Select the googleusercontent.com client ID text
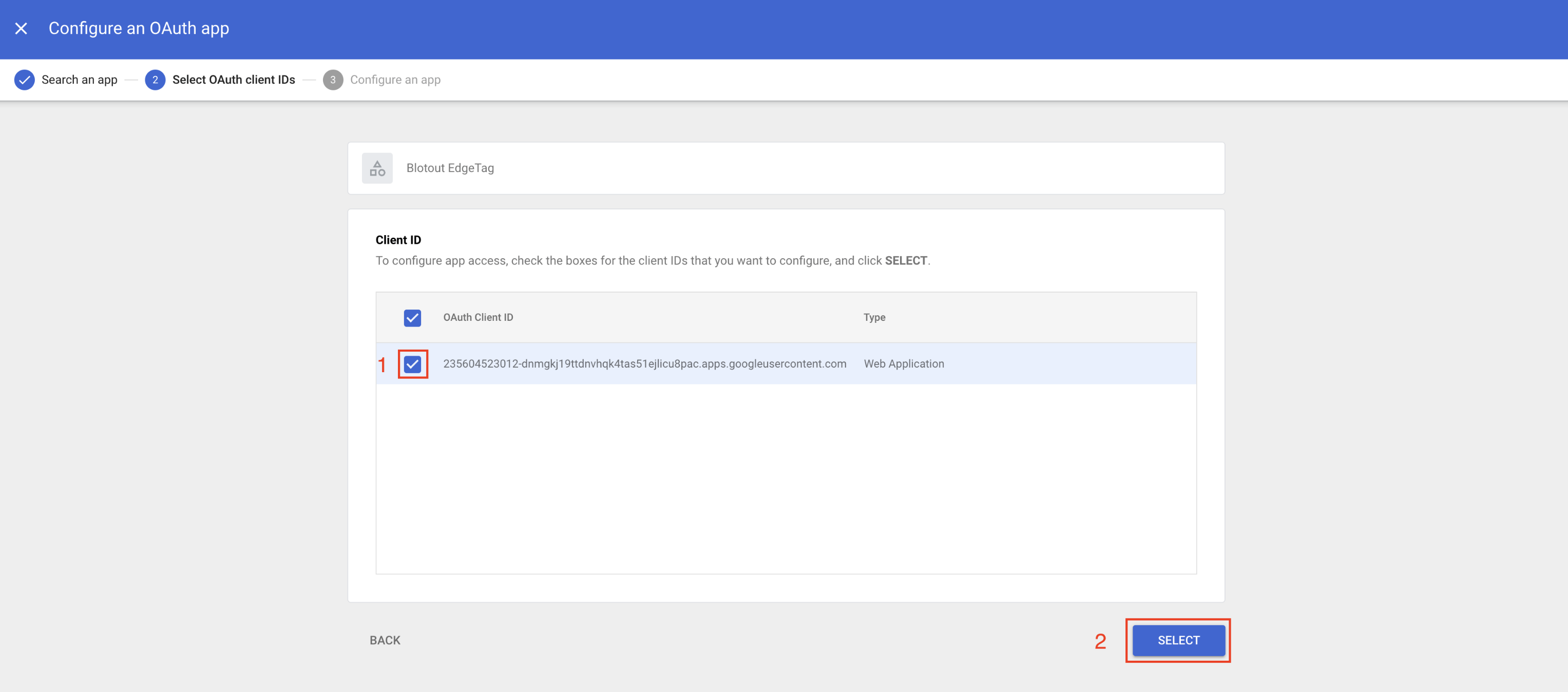Screen dimensions: 1568x692 645,364
